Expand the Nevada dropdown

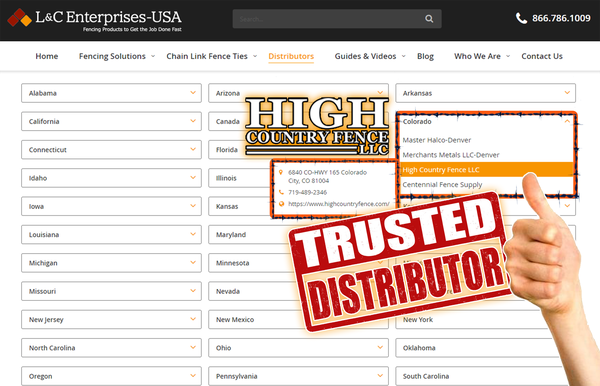click(x=254, y=291)
